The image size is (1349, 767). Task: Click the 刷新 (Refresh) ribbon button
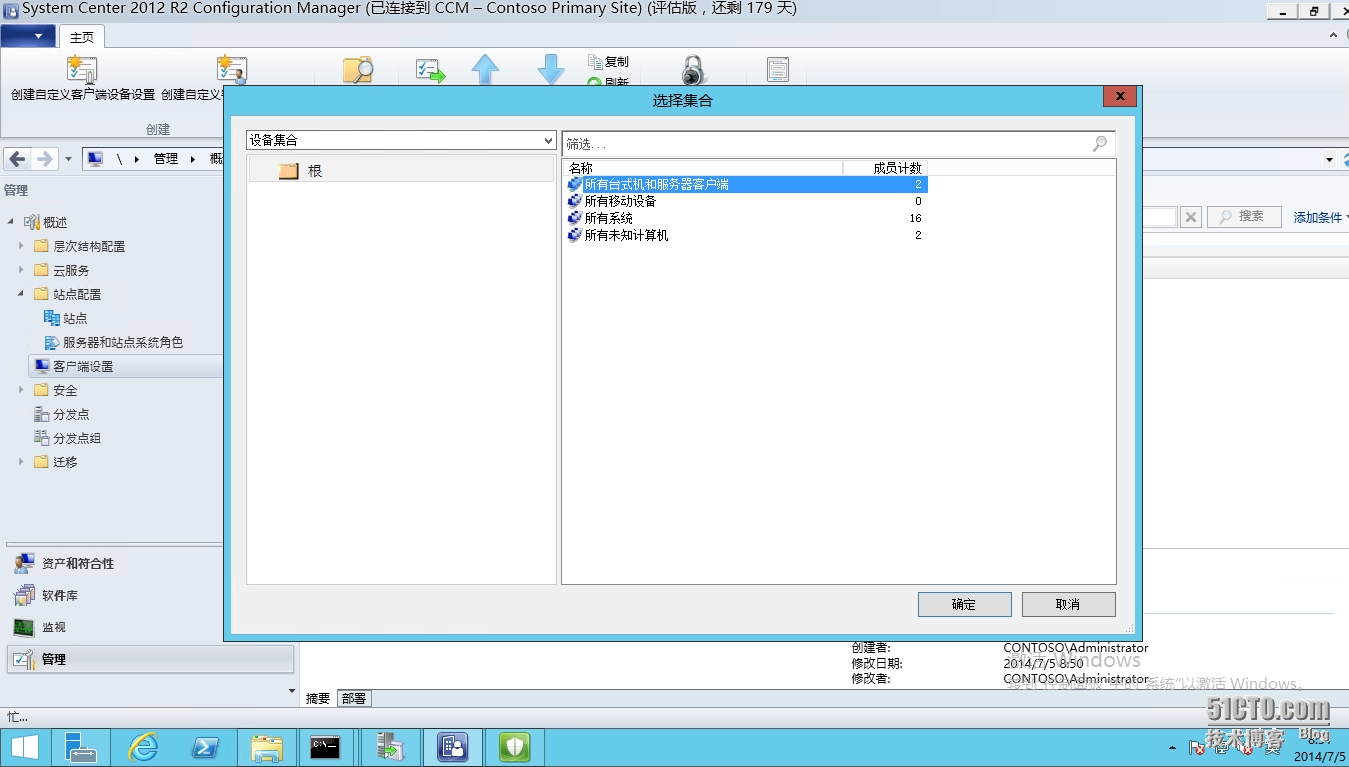(x=608, y=81)
